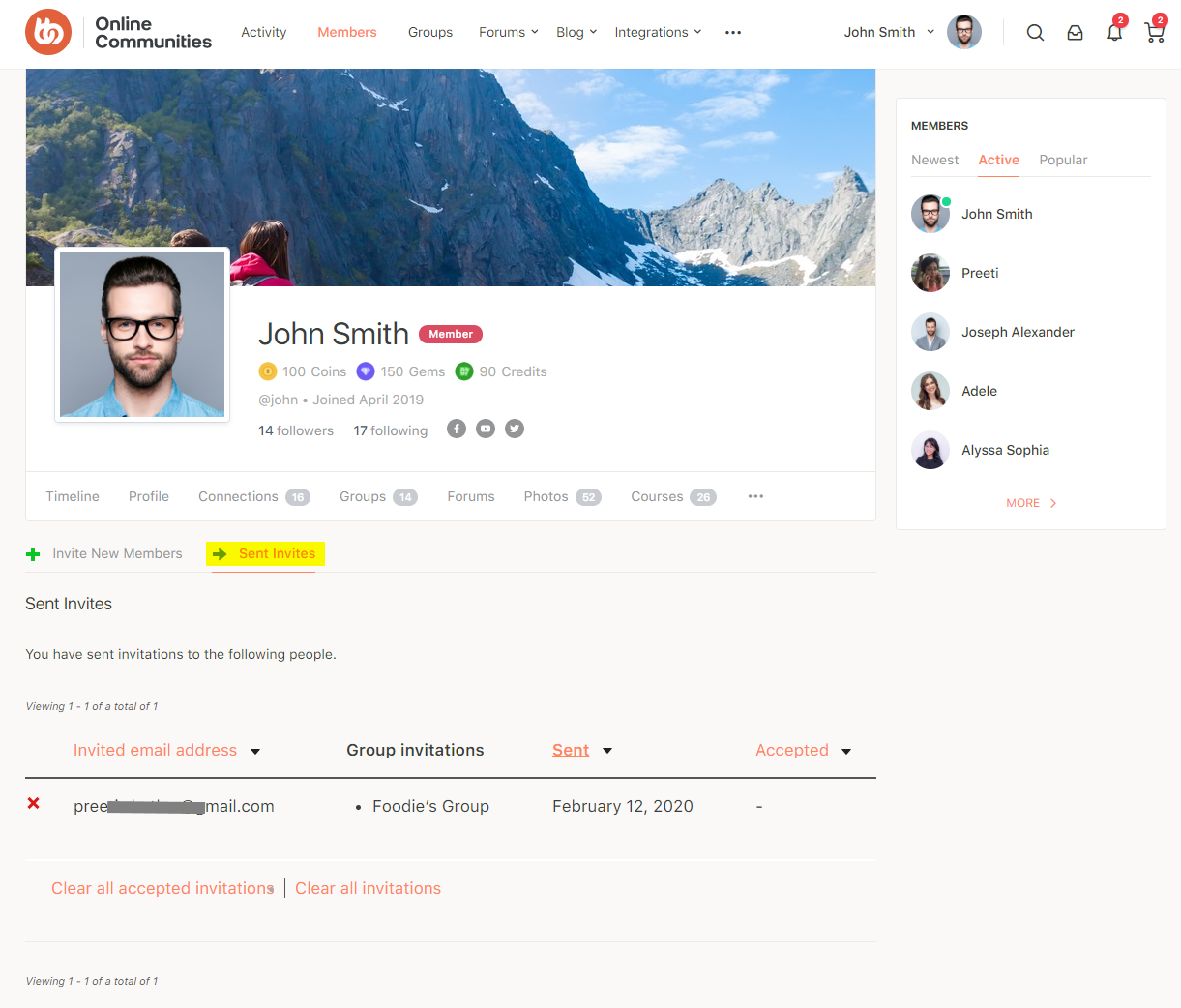The width and height of the screenshot is (1181, 1008).
Task: Open the messages inbox icon
Action: click(x=1075, y=33)
